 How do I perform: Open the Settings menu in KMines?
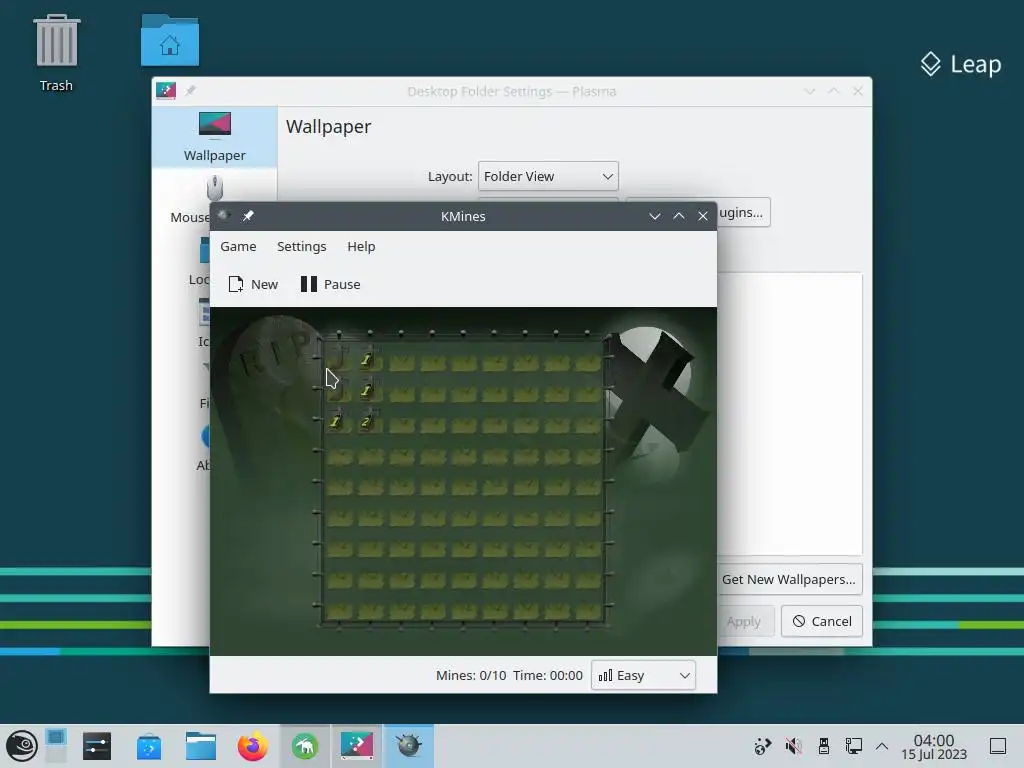tap(301, 246)
